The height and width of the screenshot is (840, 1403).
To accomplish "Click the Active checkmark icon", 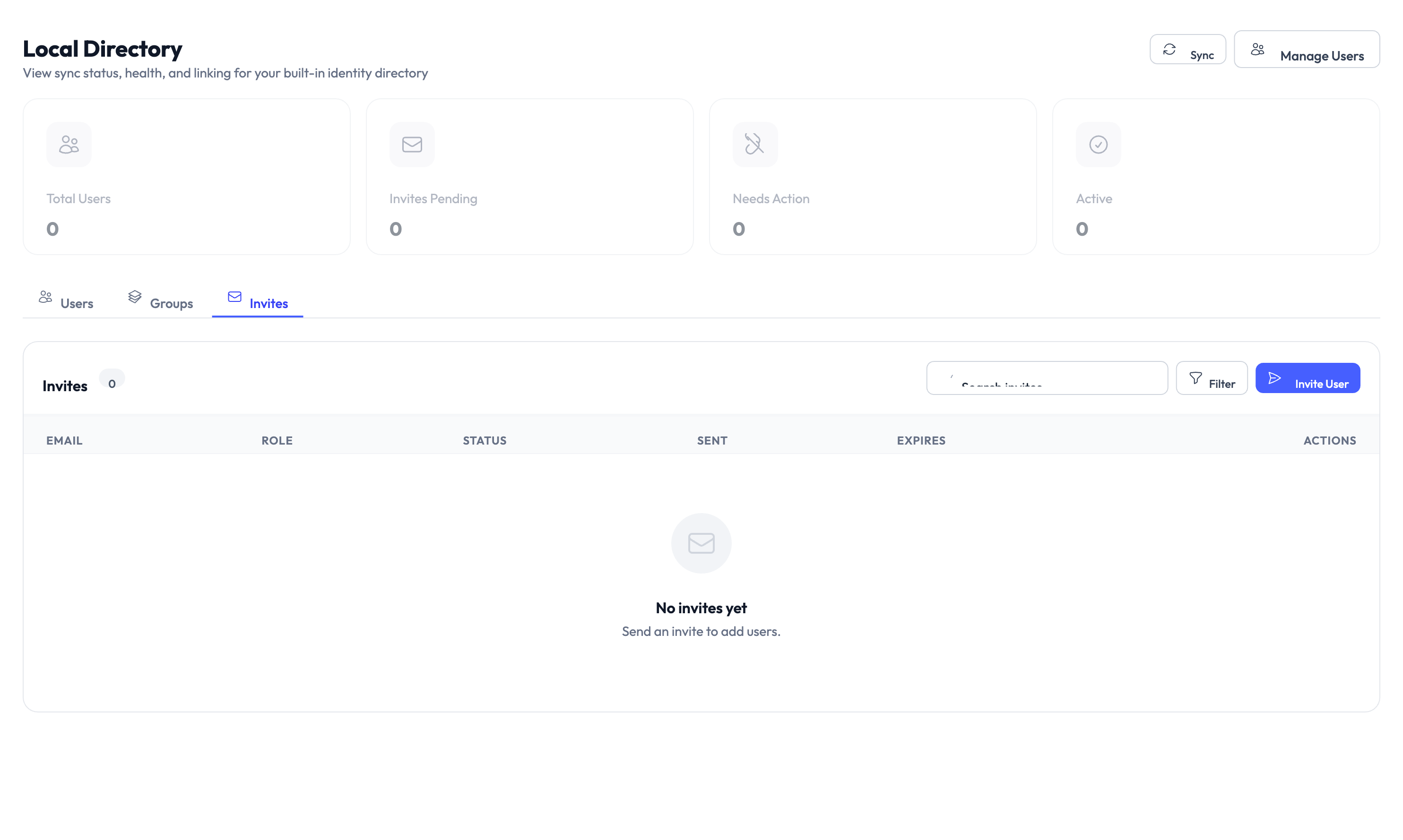I will (1098, 144).
